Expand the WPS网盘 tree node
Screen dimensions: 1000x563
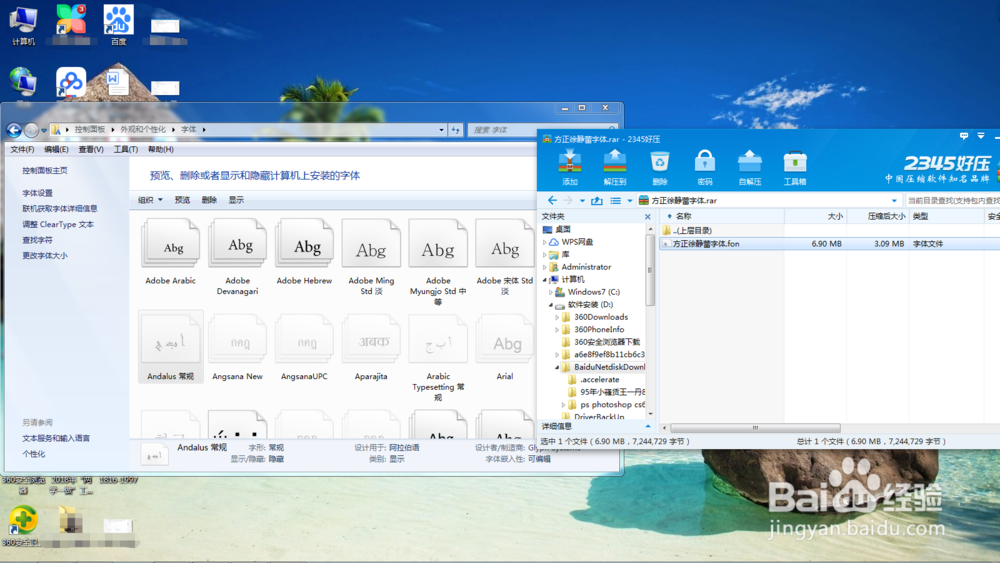coord(544,242)
